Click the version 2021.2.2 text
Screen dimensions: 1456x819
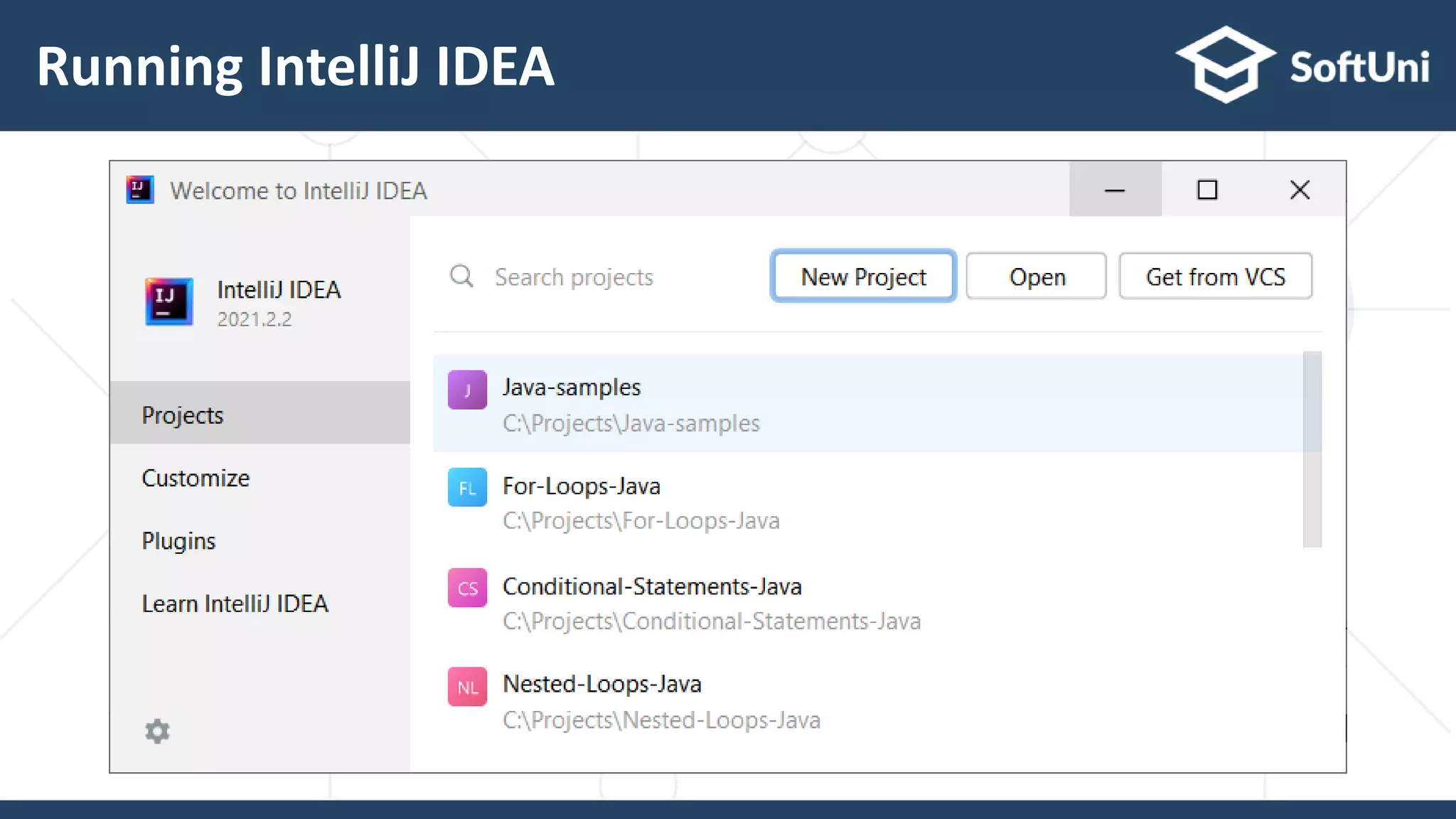tap(254, 319)
